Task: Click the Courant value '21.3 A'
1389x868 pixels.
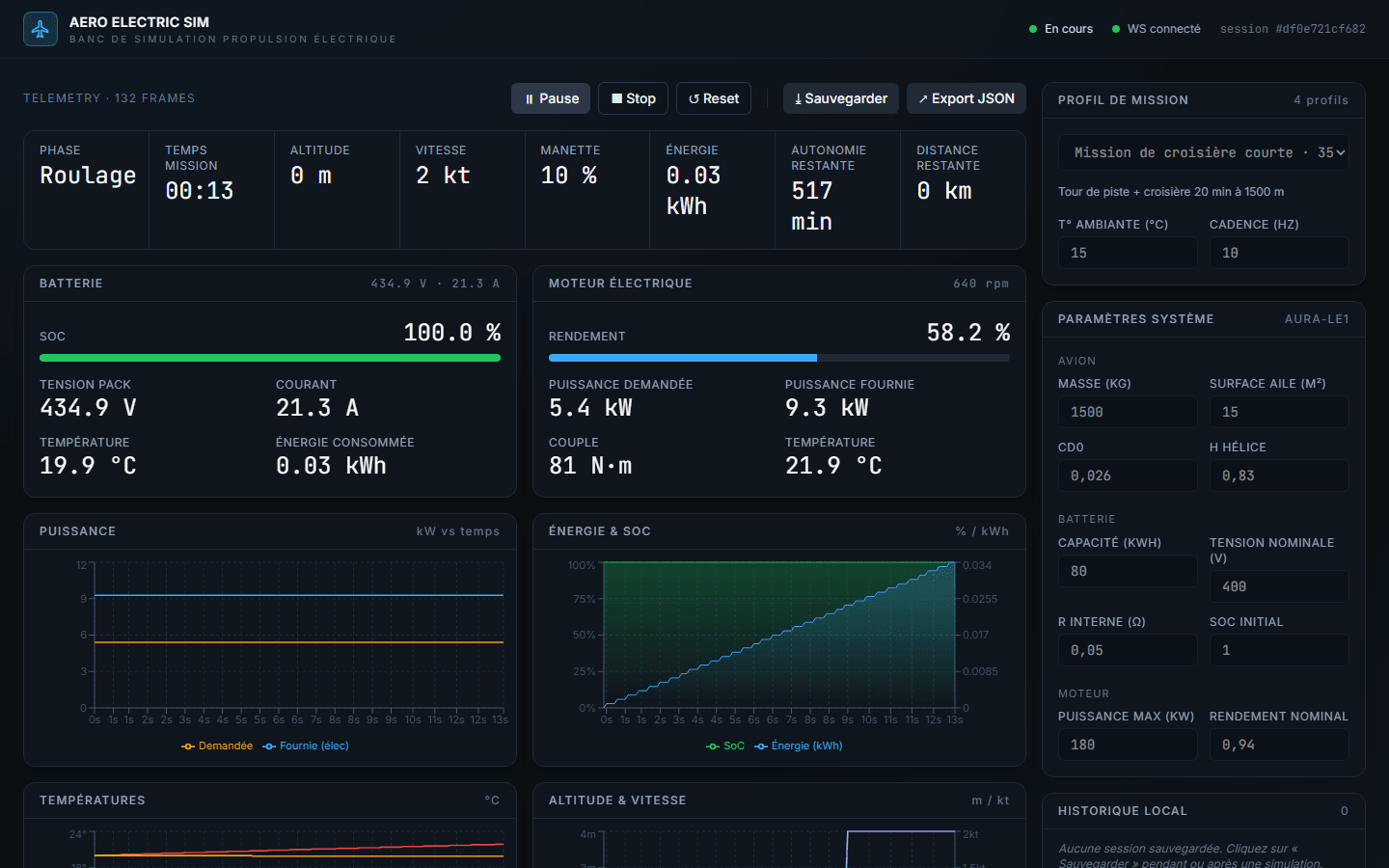Action: (317, 408)
